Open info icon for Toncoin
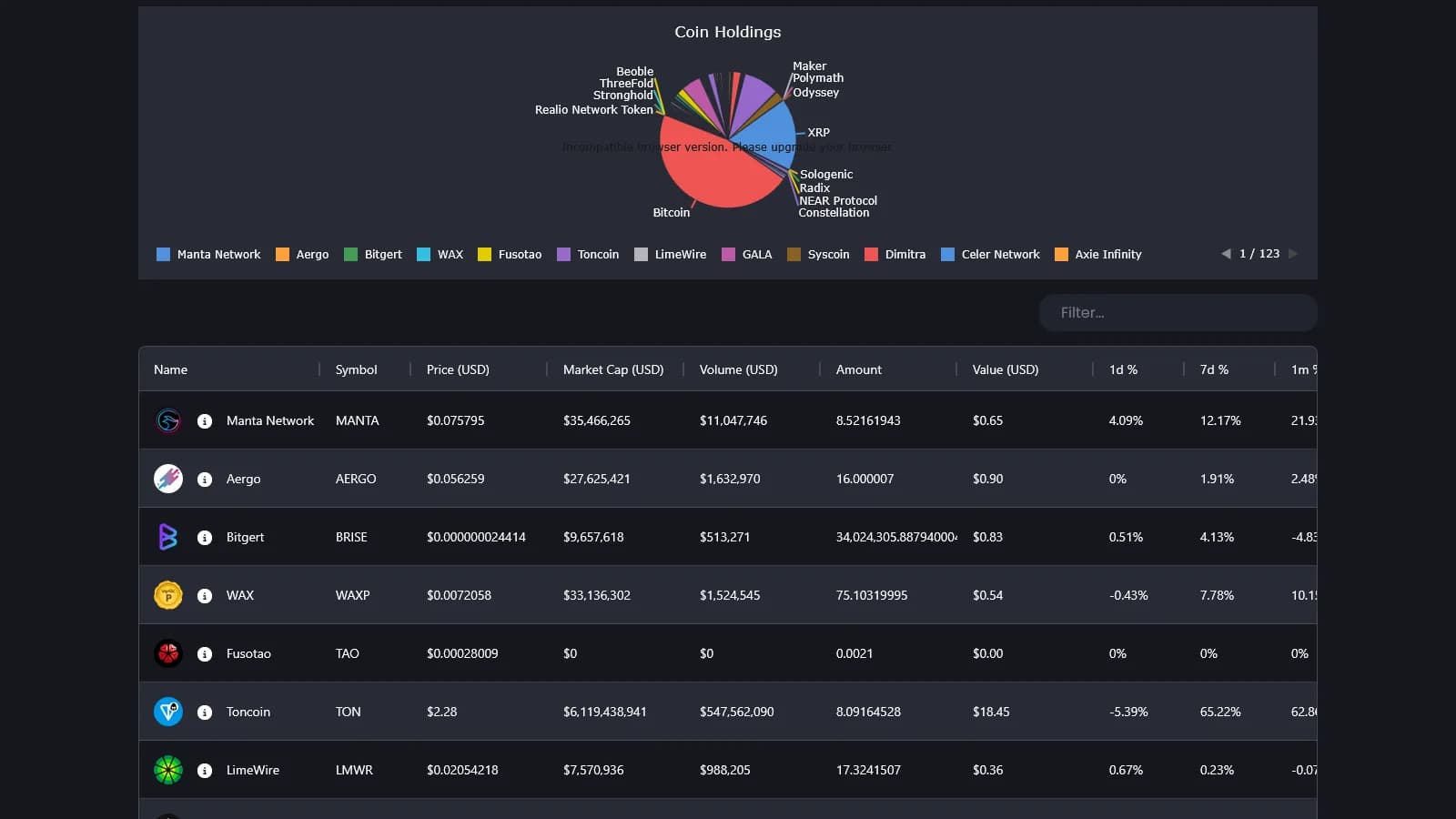Viewport: 1456px width, 819px height. point(205,713)
